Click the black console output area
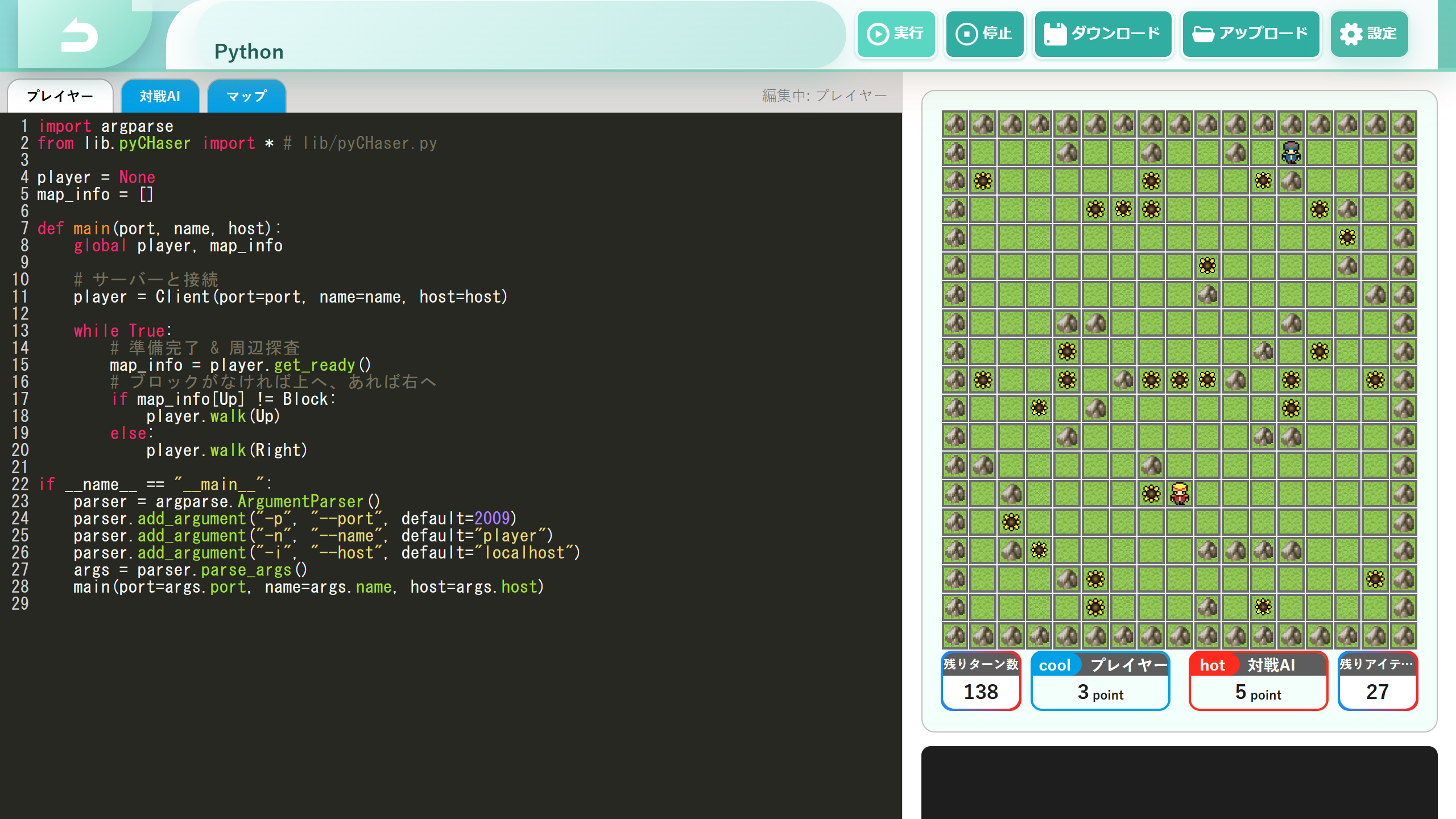The height and width of the screenshot is (819, 1456). (x=1179, y=783)
